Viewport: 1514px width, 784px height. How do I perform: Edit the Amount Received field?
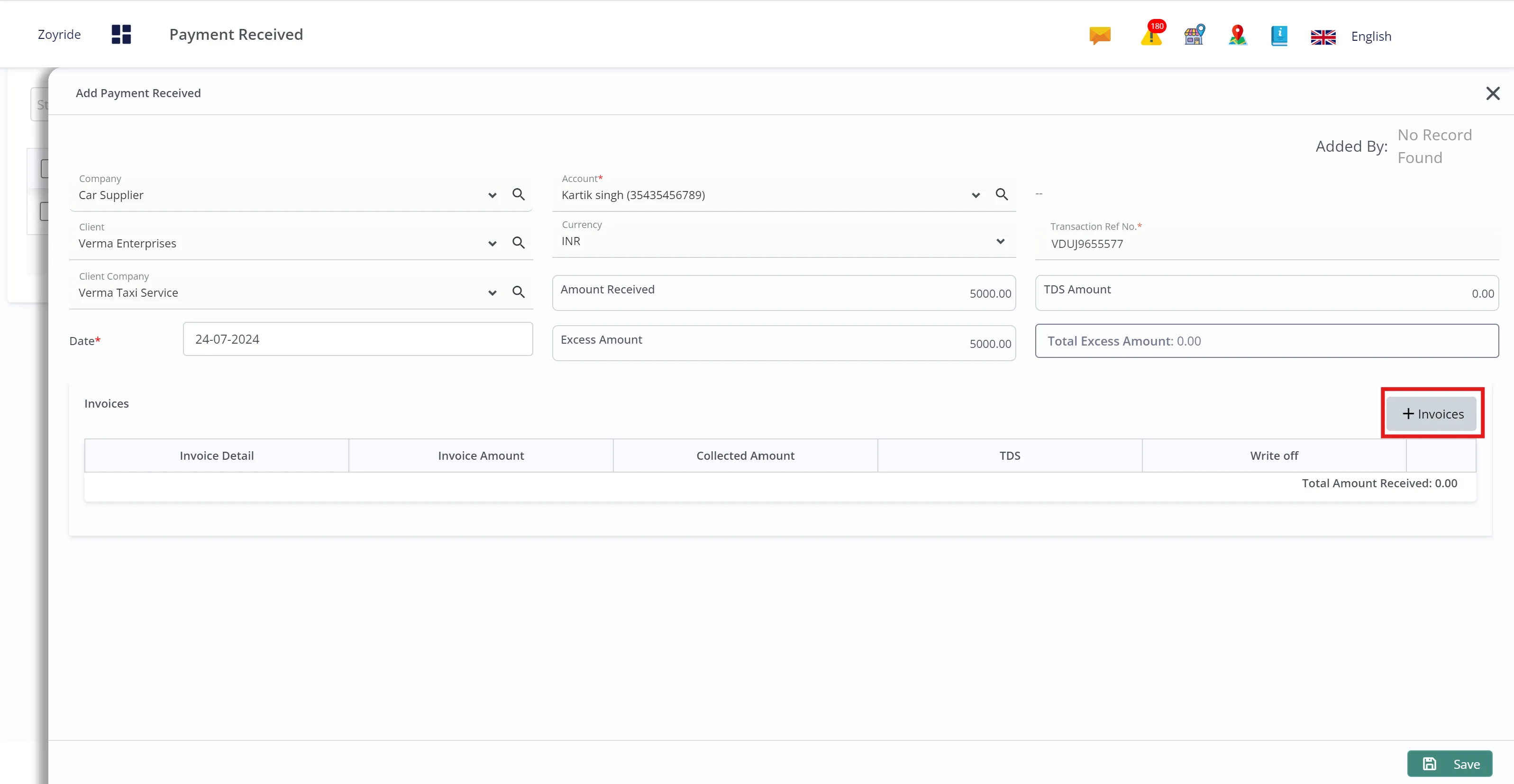point(784,292)
